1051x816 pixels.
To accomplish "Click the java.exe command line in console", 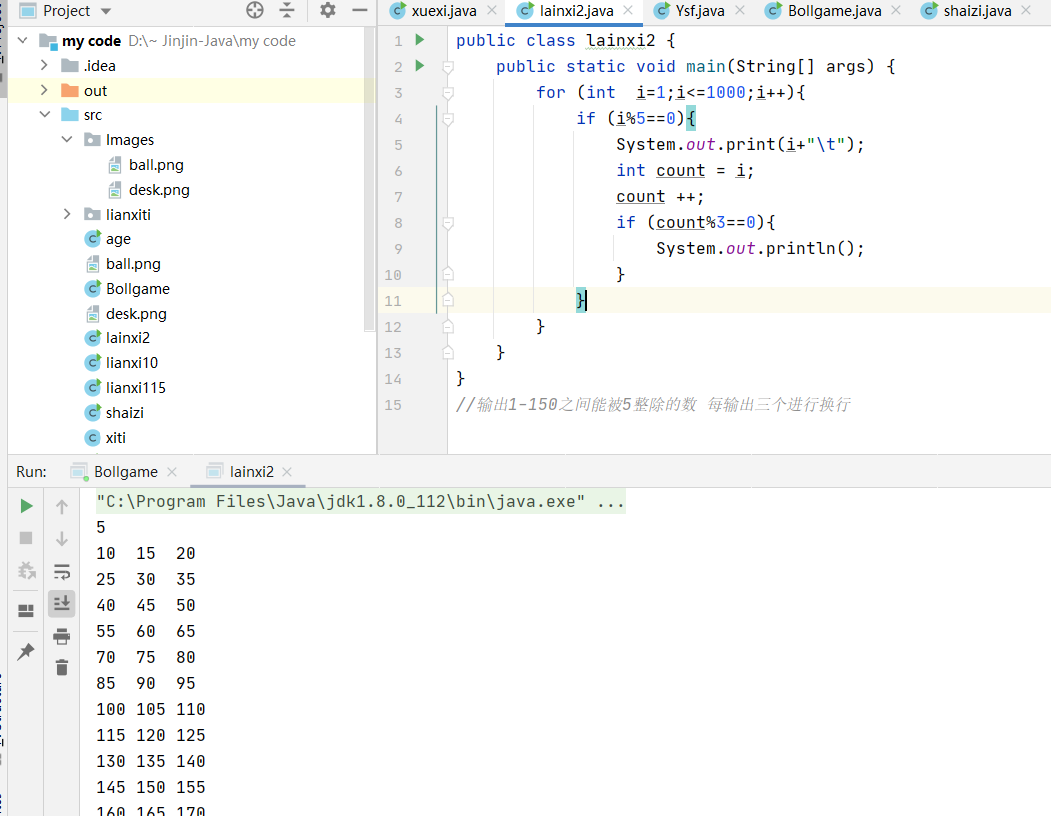I will click(361, 502).
